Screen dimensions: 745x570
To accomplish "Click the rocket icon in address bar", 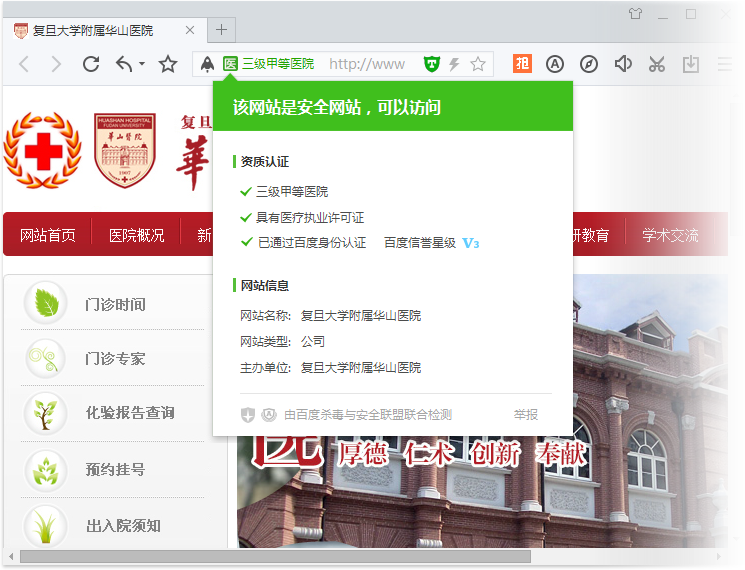I will click(x=207, y=64).
